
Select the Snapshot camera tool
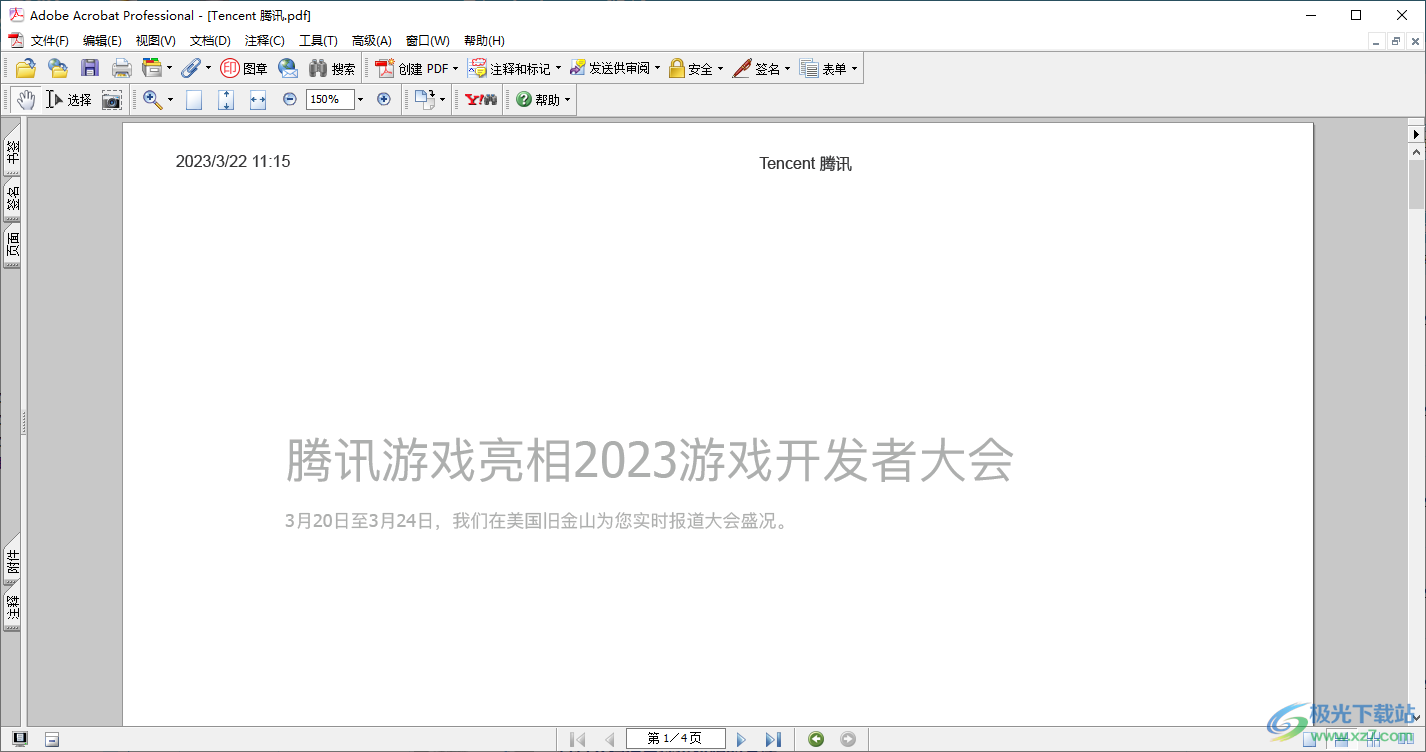[111, 99]
